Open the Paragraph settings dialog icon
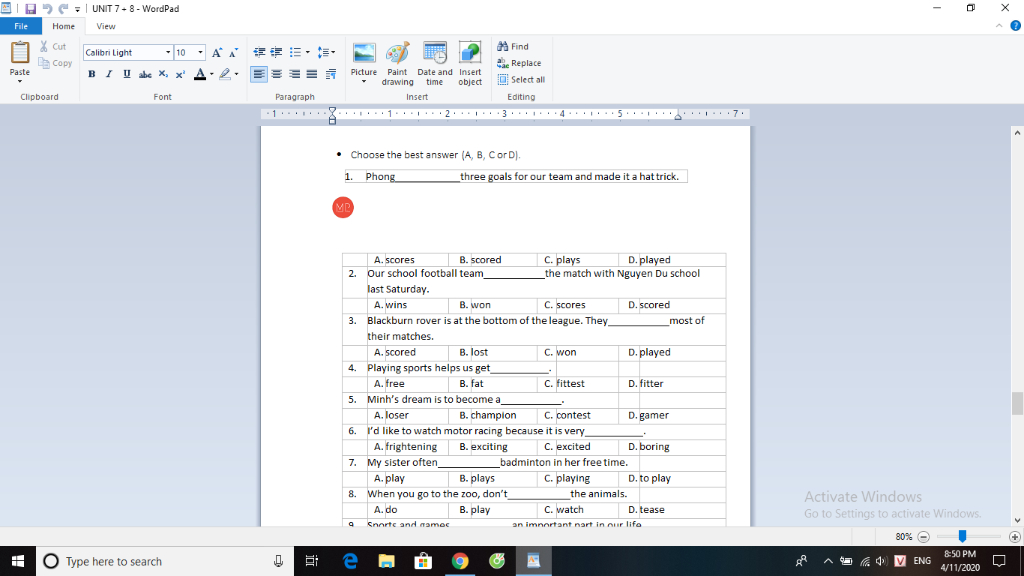 click(331, 74)
